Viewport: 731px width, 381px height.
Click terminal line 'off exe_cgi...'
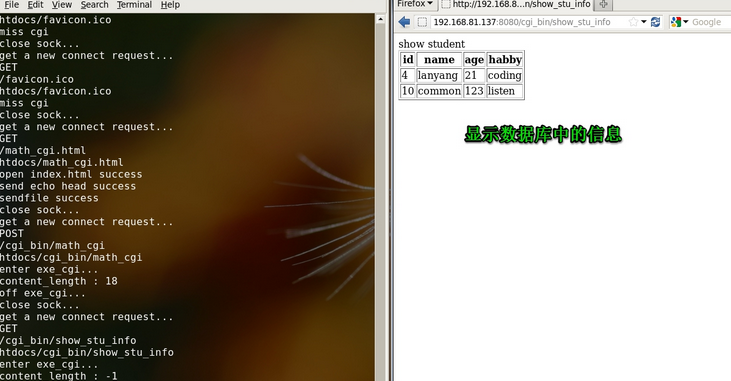click(x=43, y=293)
